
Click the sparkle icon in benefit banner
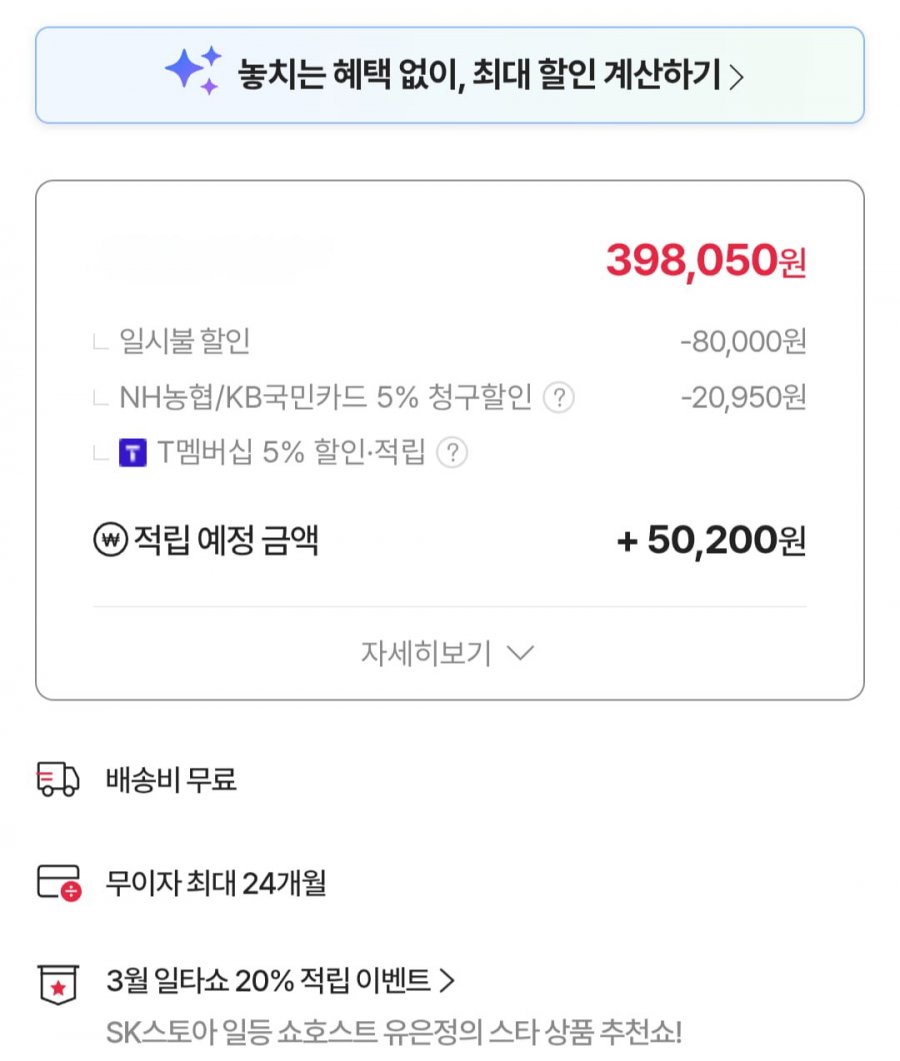tap(193, 72)
